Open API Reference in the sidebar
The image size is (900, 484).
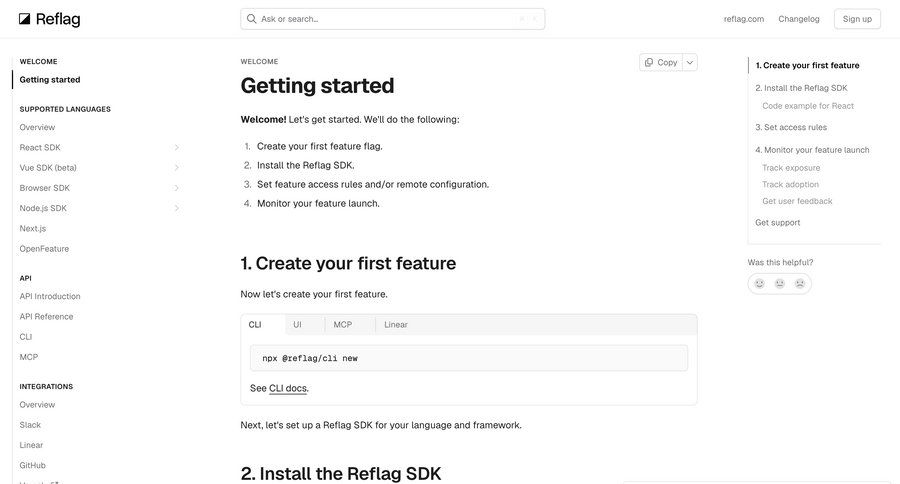coord(47,317)
